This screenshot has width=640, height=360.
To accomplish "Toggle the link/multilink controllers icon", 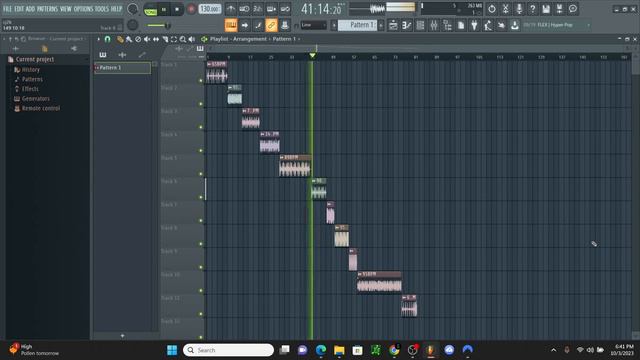I will click(271, 25).
